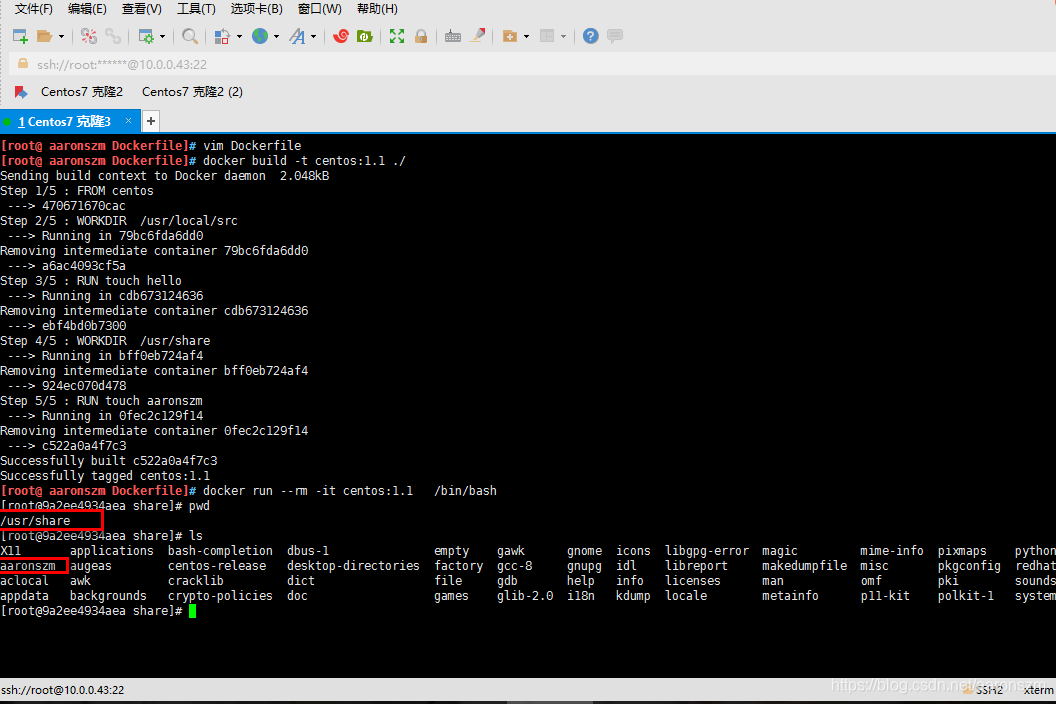Close the Centos7 克隆3 tab

click(x=128, y=121)
